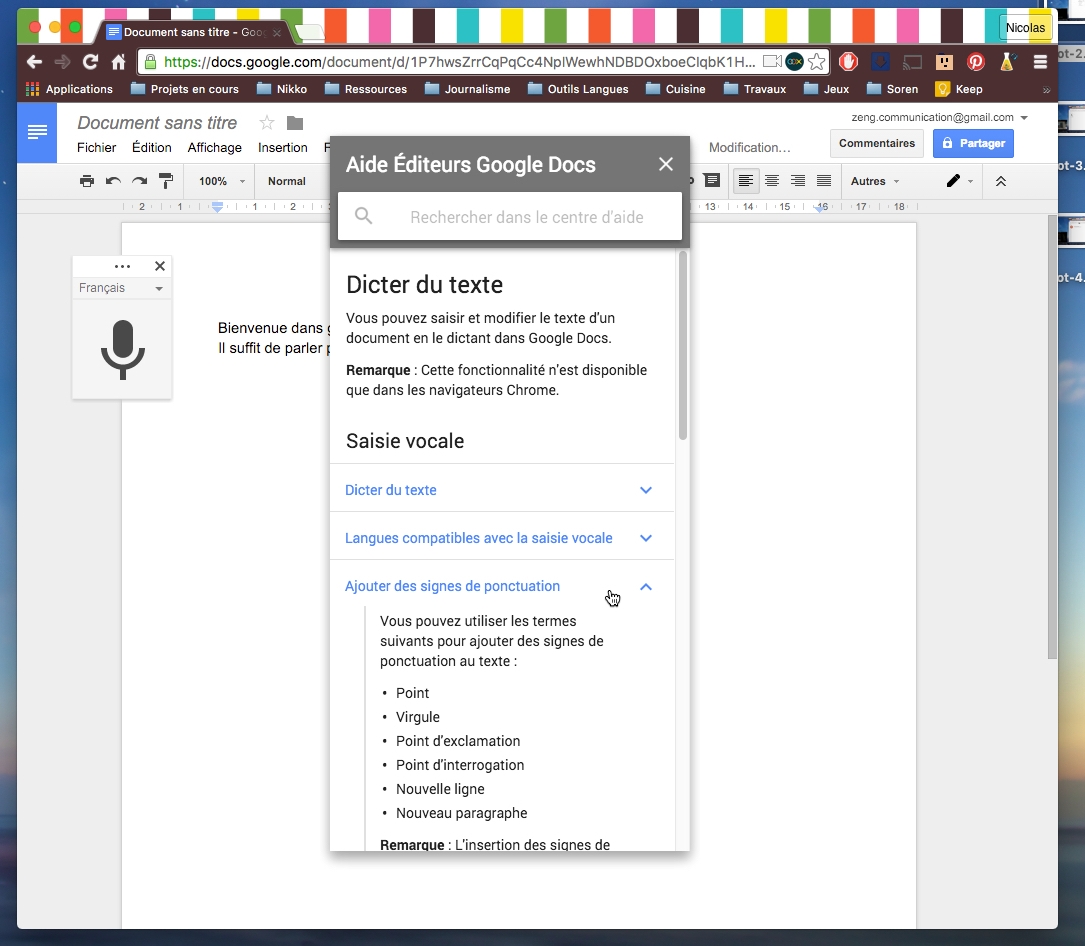Screen dimensions: 1085x946
Task: Open the Pinterest extension
Action: click(x=976, y=62)
